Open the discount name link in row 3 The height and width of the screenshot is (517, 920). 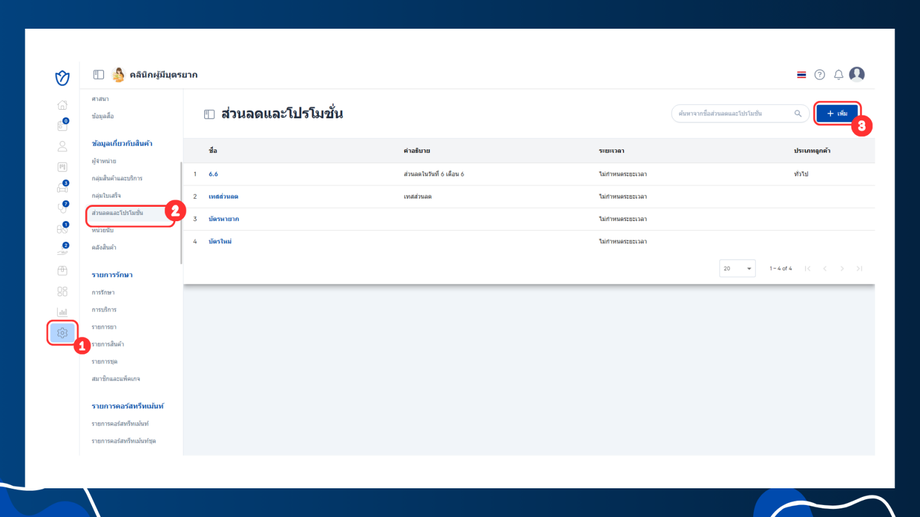point(224,219)
